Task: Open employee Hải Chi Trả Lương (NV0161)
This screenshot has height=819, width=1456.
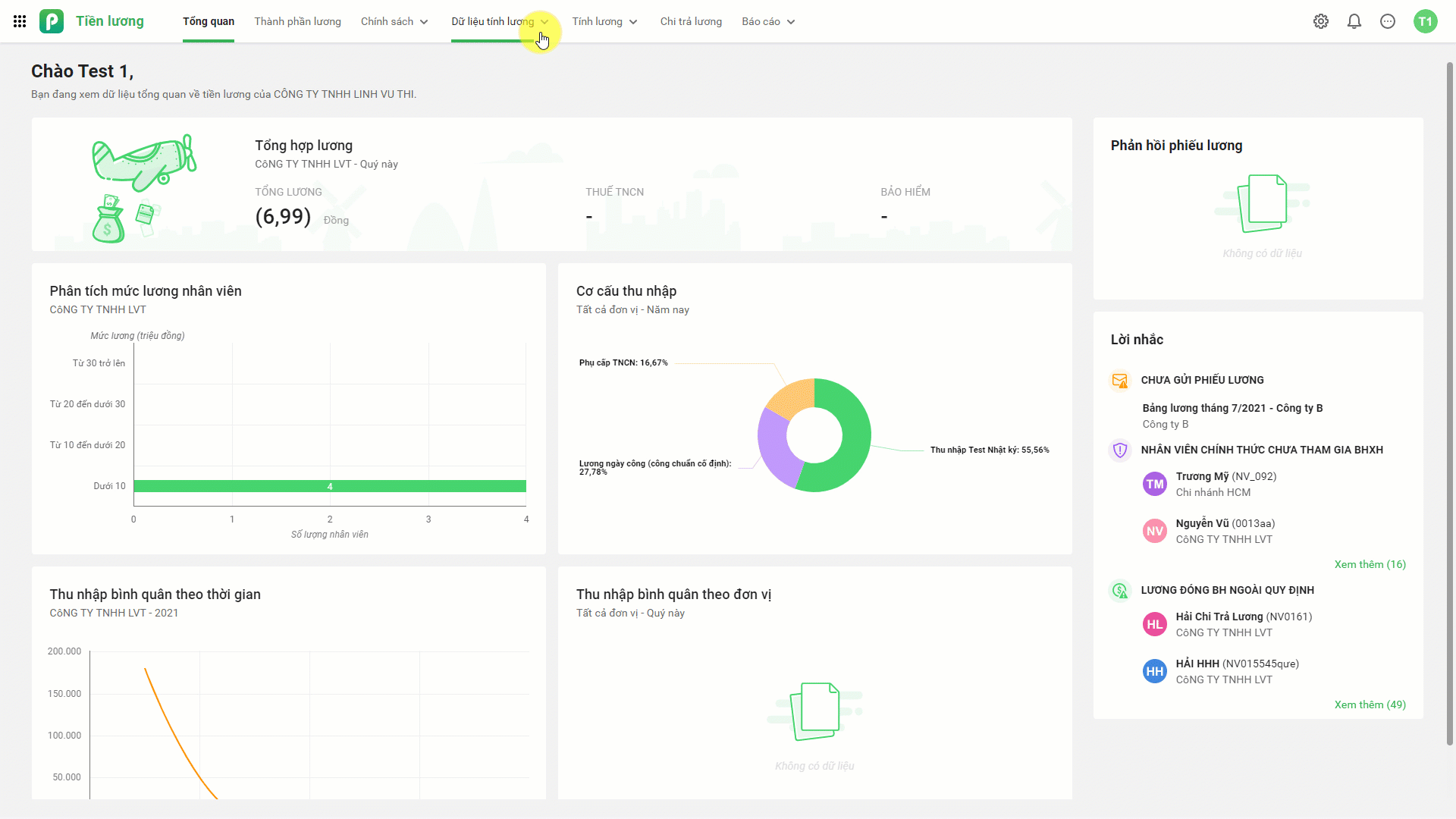Action: [x=1244, y=617]
